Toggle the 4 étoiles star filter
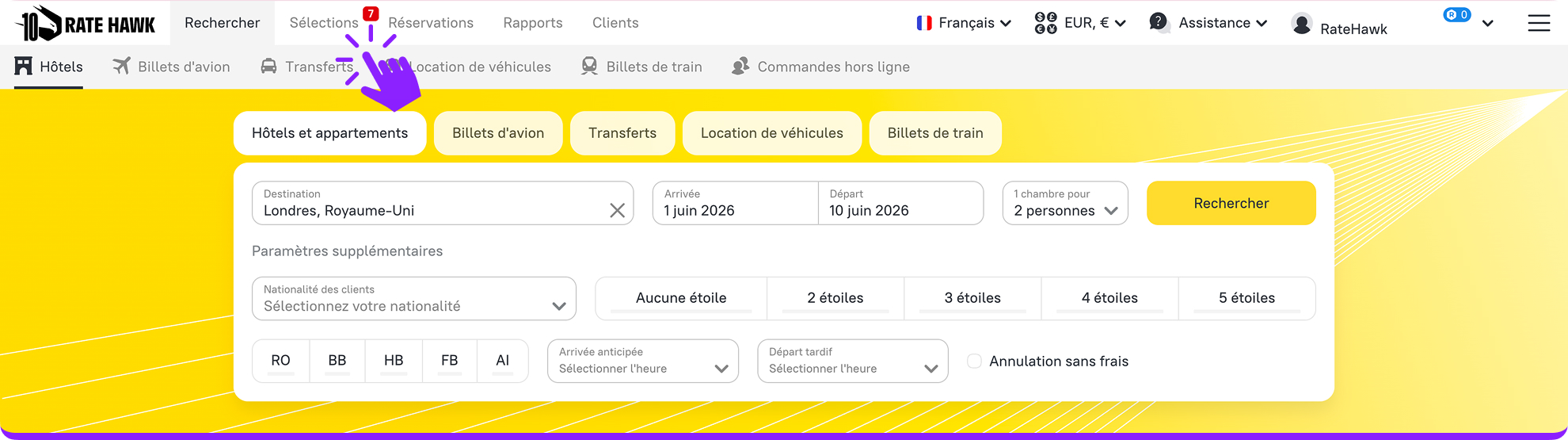Screen dimensions: 1568x440 point(1109,298)
